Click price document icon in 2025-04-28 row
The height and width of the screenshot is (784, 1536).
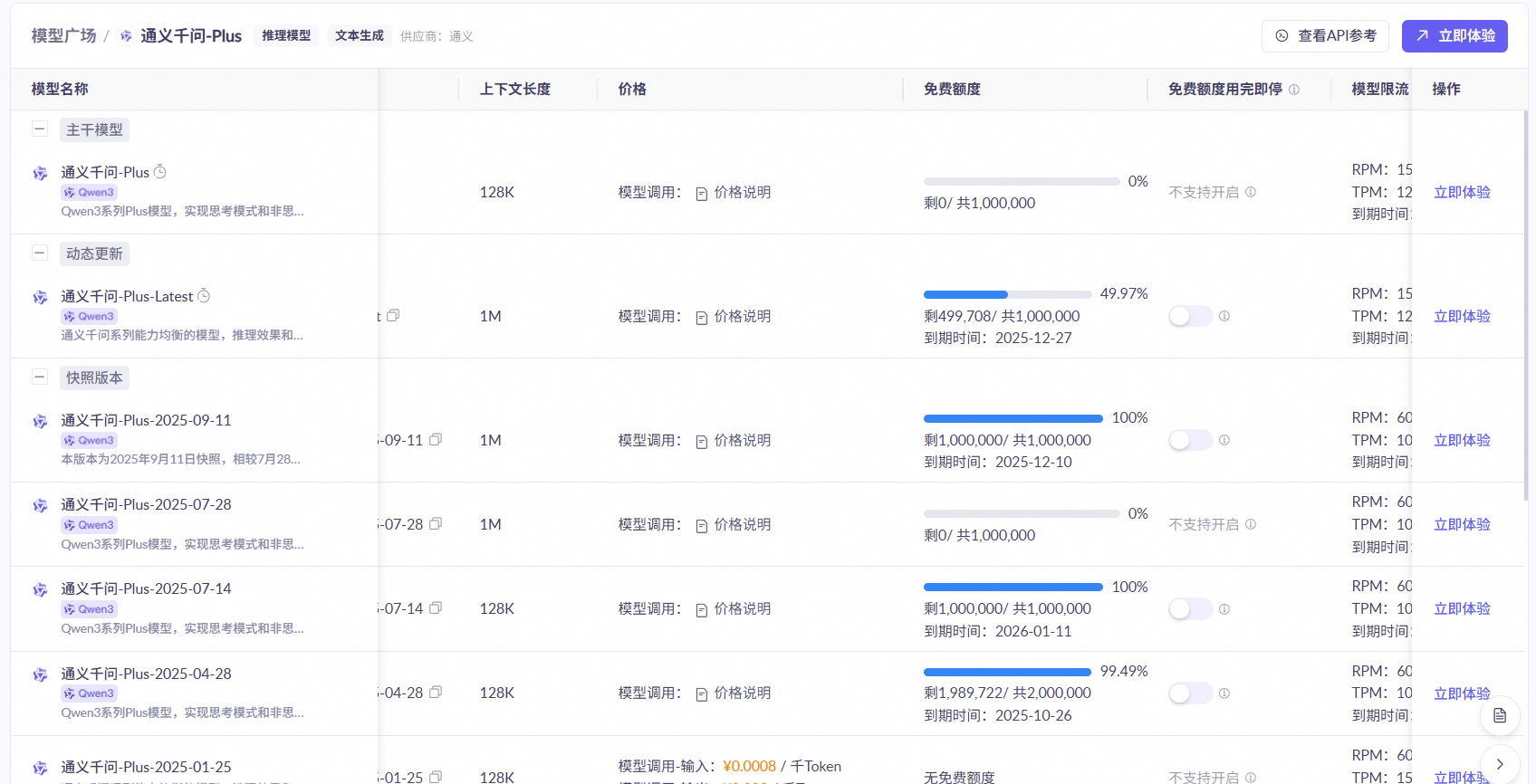coord(701,693)
